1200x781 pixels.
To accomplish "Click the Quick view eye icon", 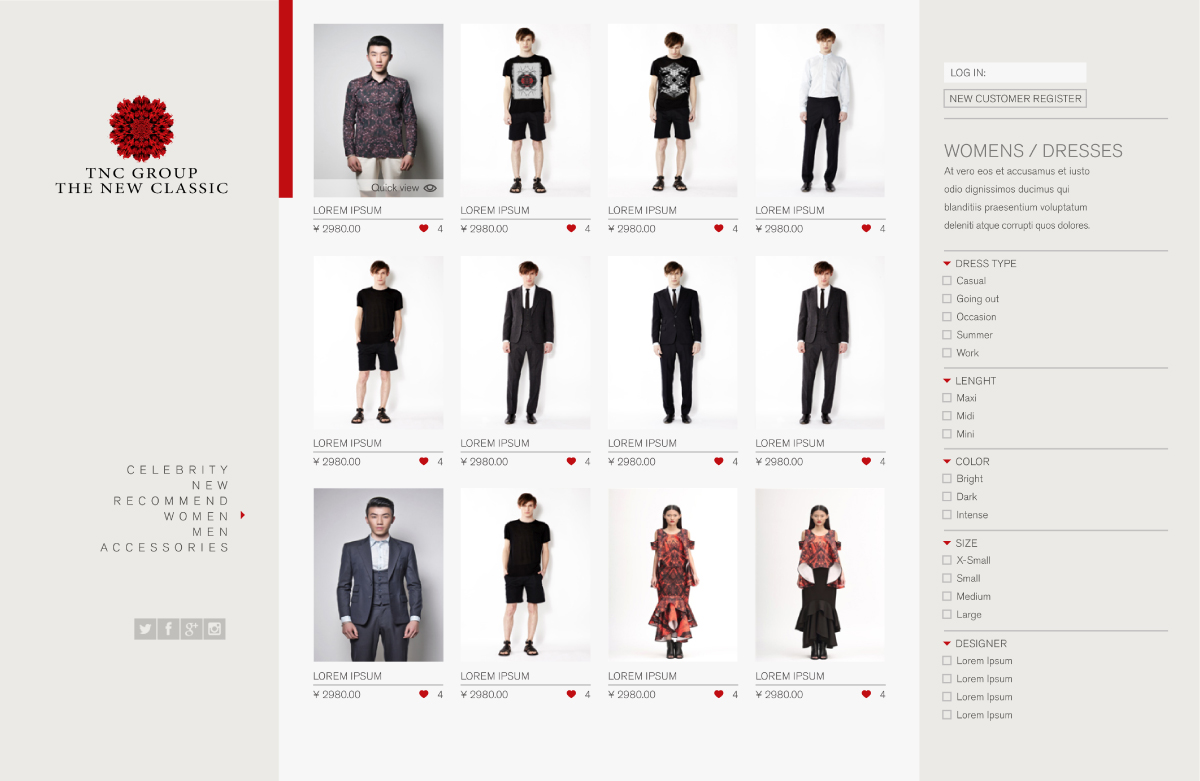I will (430, 187).
